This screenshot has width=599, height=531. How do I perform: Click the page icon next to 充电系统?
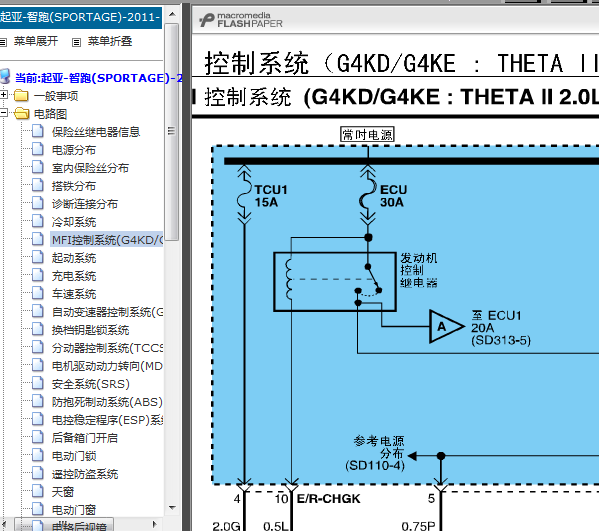(37, 275)
